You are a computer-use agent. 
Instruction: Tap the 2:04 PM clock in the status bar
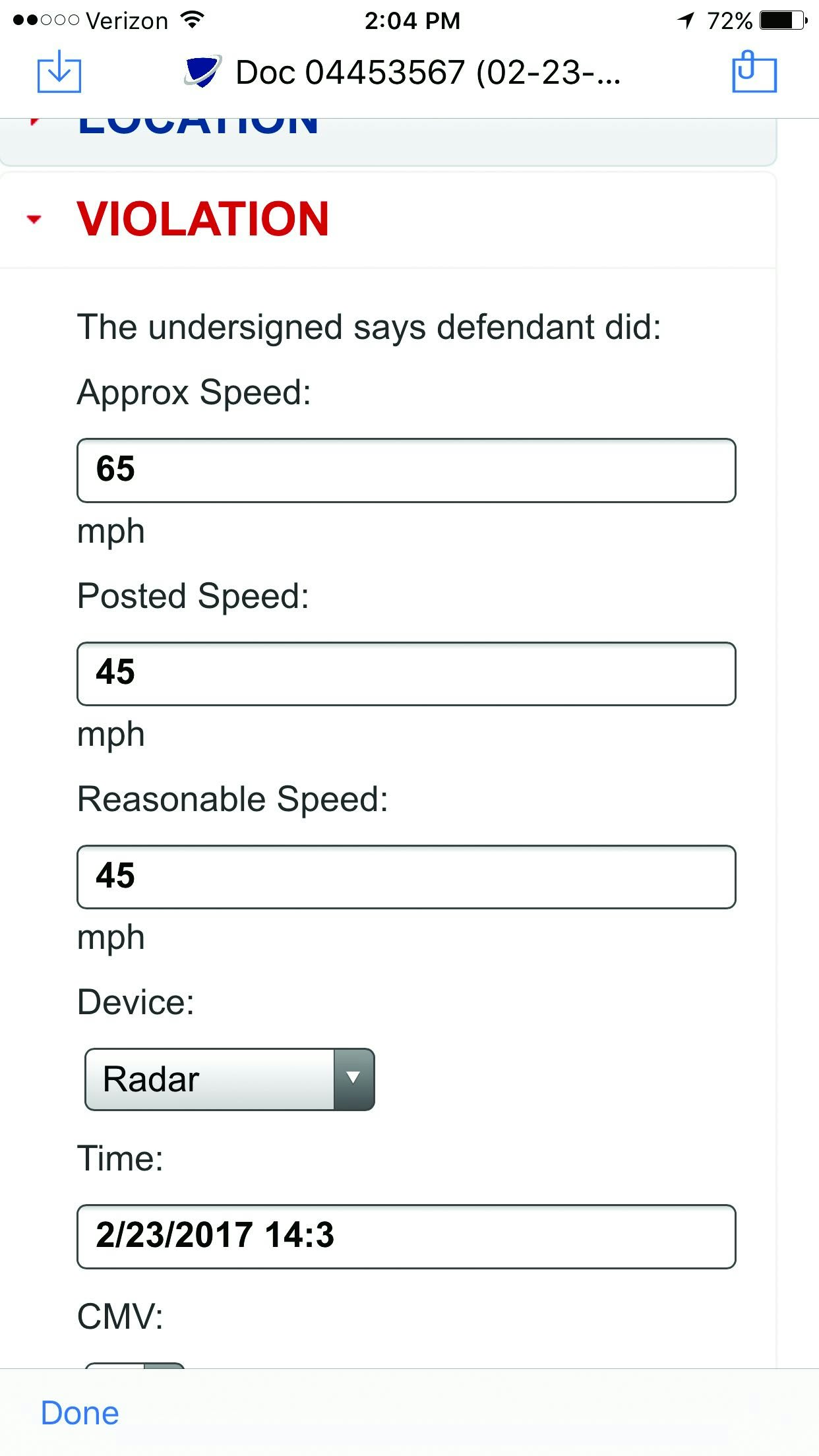point(412,20)
